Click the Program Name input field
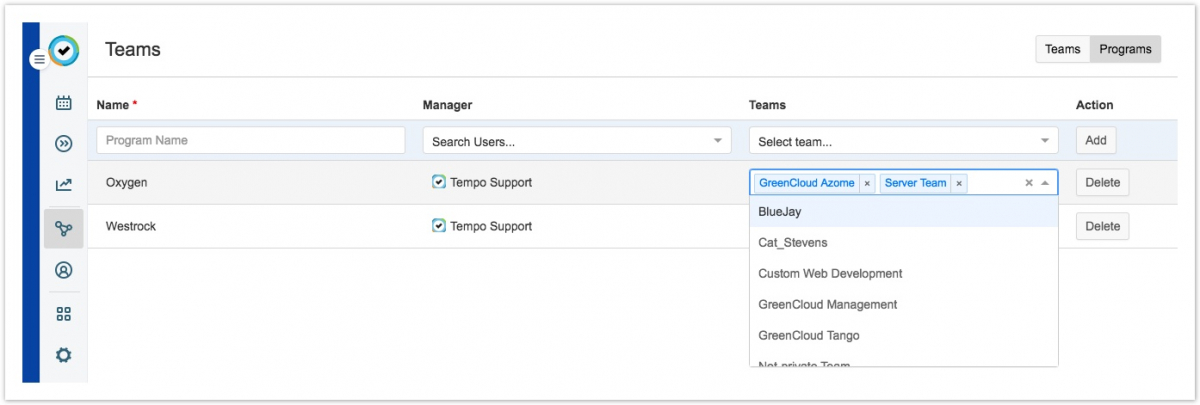The width and height of the screenshot is (1200, 405). pos(251,140)
